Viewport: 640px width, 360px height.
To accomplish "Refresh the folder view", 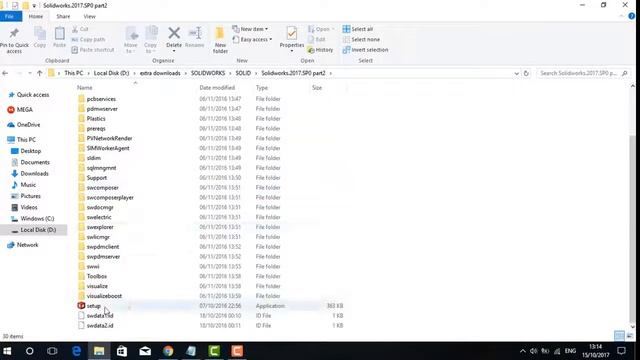I will pyautogui.click(x=526, y=73).
